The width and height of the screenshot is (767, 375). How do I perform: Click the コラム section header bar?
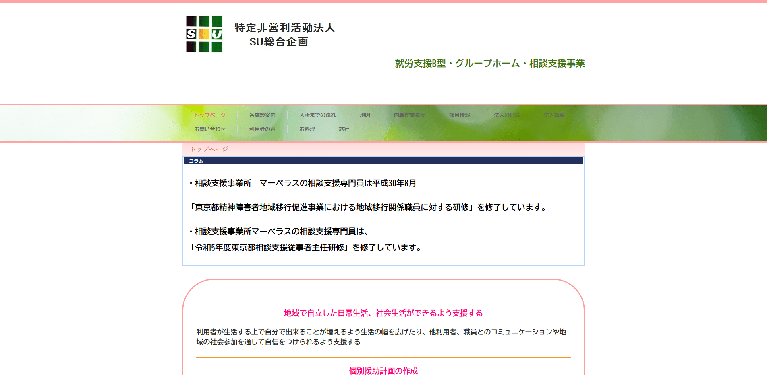click(383, 160)
